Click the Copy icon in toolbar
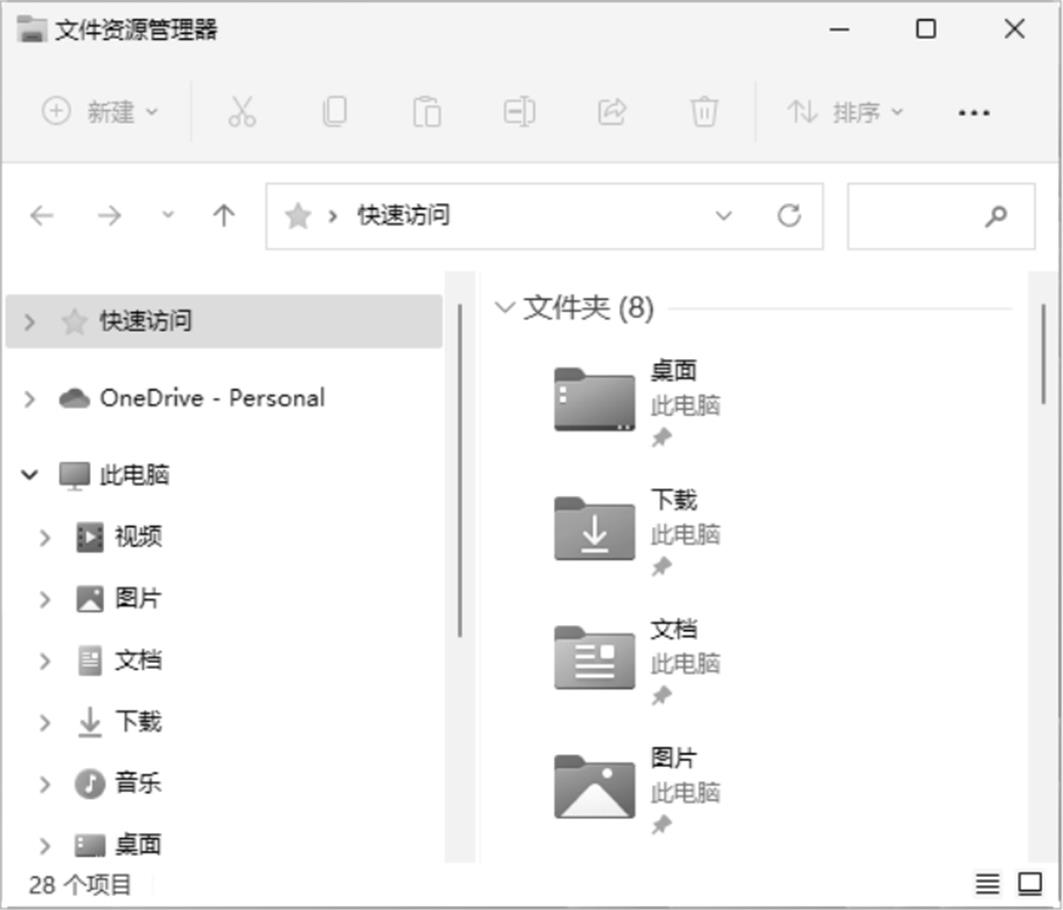The height and width of the screenshot is (910, 1063). pos(334,111)
